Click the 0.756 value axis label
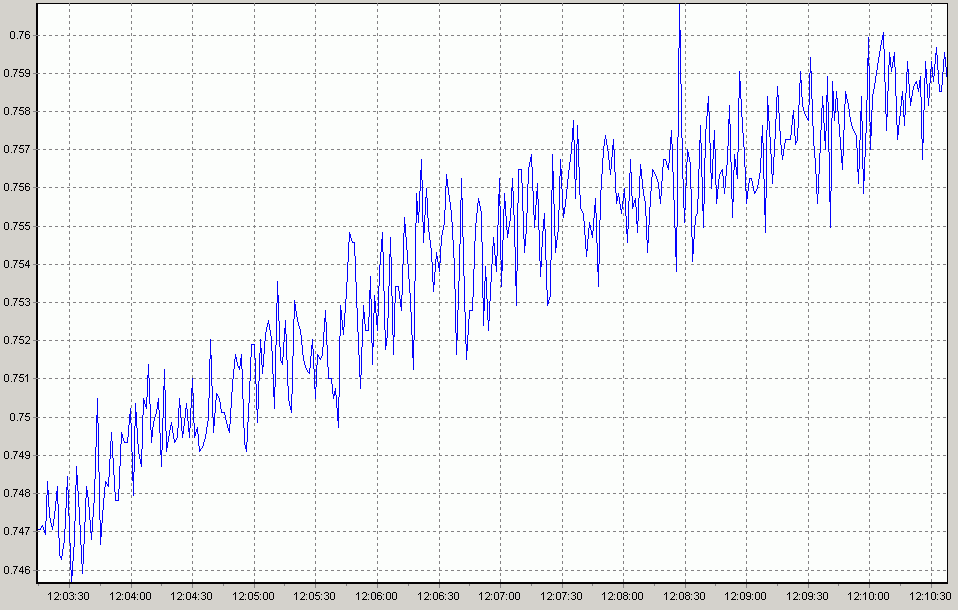This screenshot has width=958, height=610. [18, 187]
